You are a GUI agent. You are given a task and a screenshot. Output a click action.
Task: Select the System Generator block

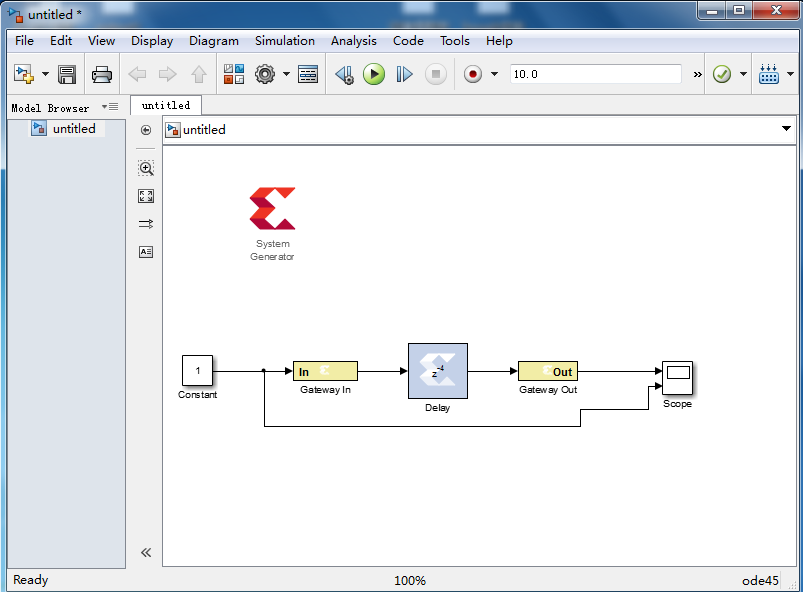point(272,208)
